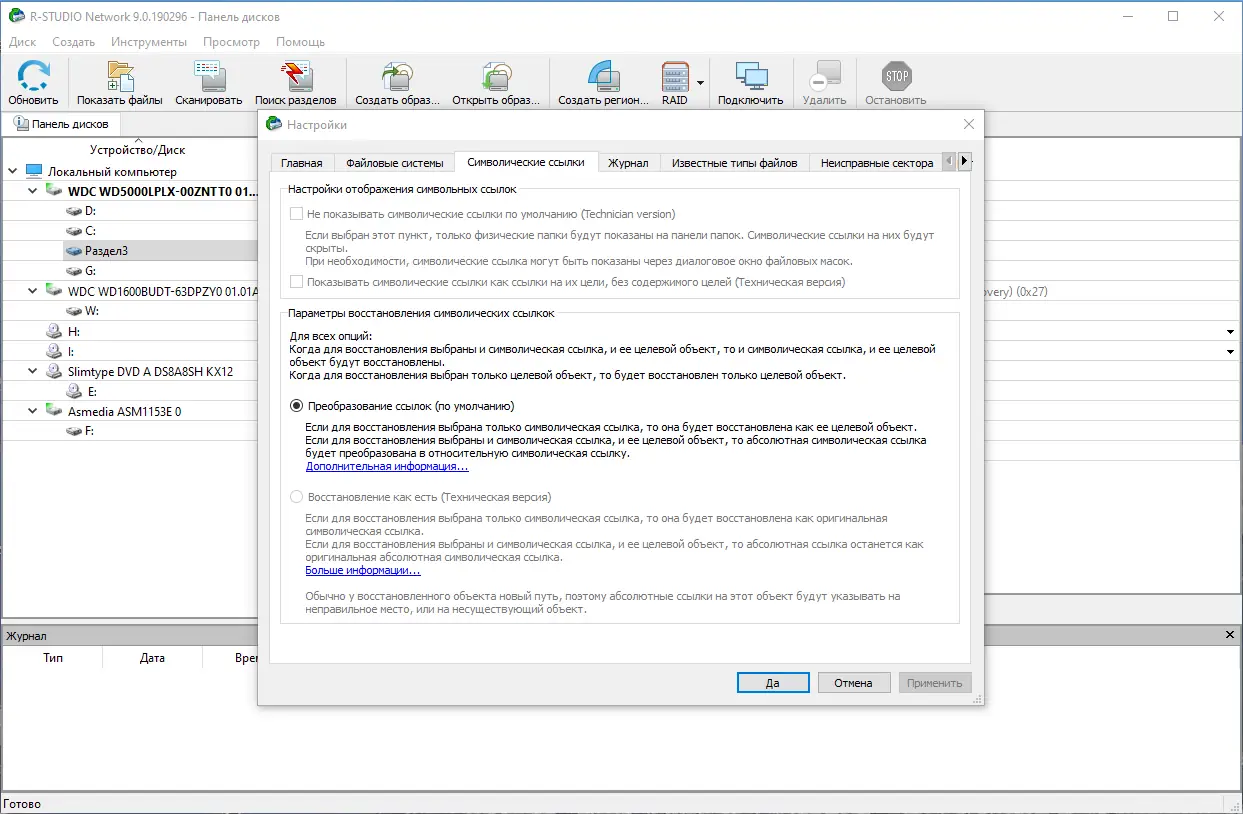The height and width of the screenshot is (814, 1243).
Task: Click drive icon next to F:
Action: coord(74,431)
